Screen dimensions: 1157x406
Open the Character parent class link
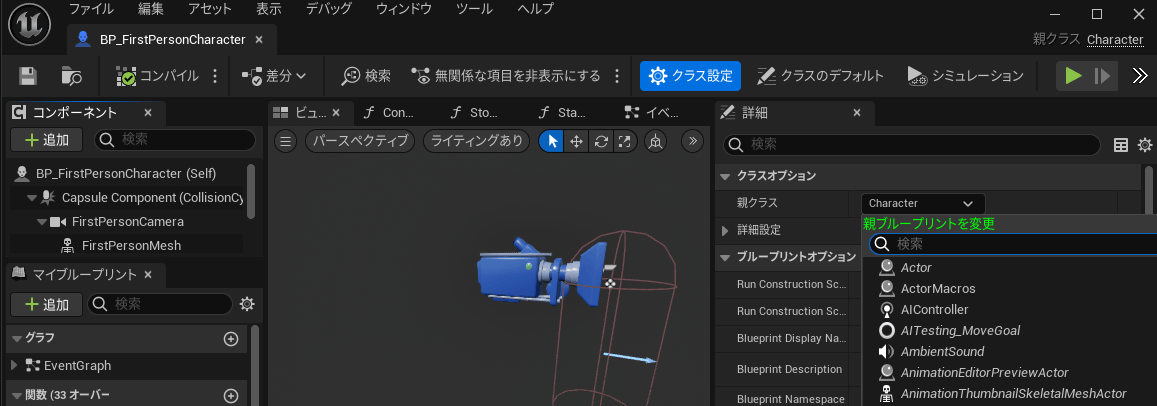click(x=1115, y=39)
